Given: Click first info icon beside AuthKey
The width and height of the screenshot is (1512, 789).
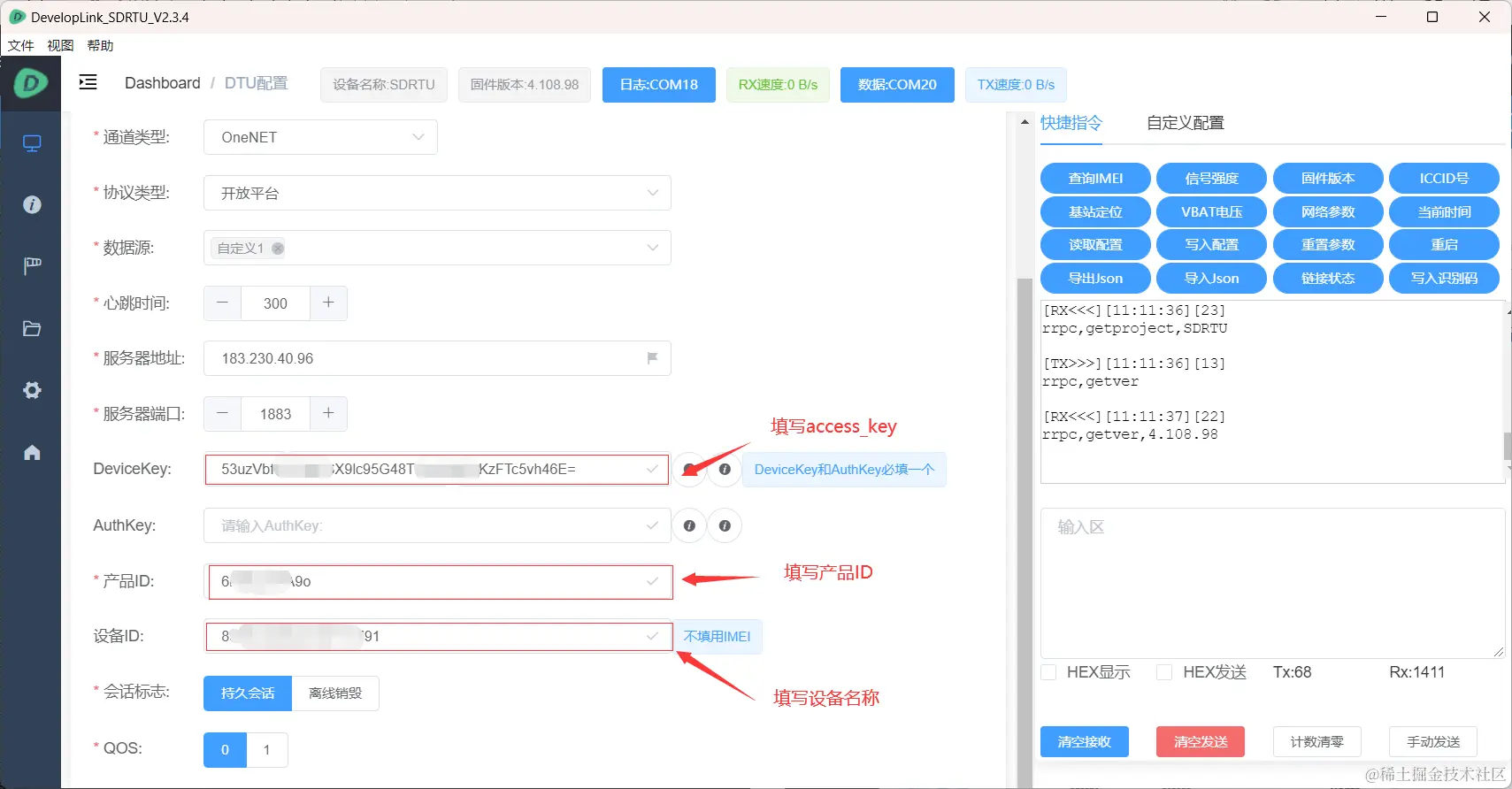Looking at the screenshot, I should point(689,525).
